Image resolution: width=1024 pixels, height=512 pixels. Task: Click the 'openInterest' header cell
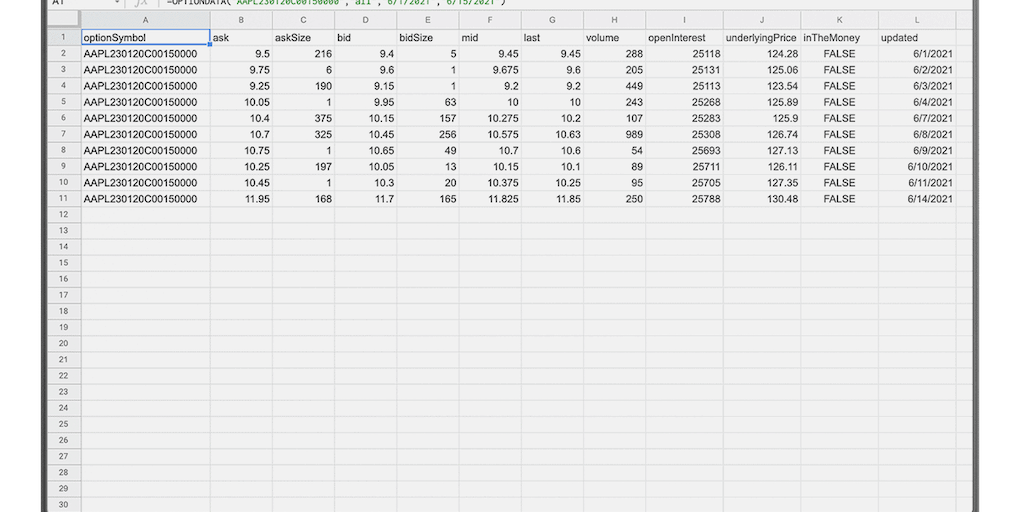(684, 38)
